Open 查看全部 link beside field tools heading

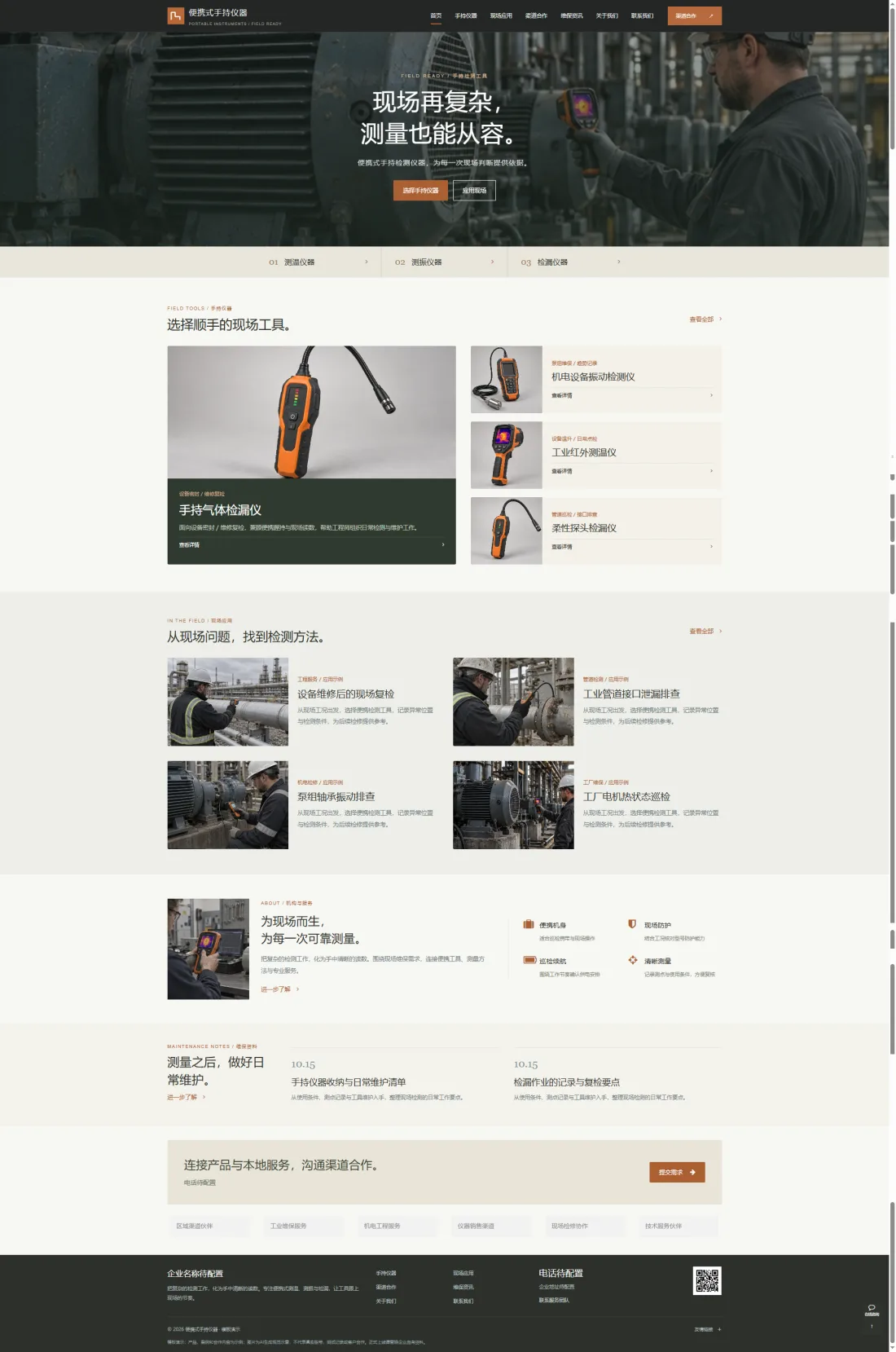[705, 319]
